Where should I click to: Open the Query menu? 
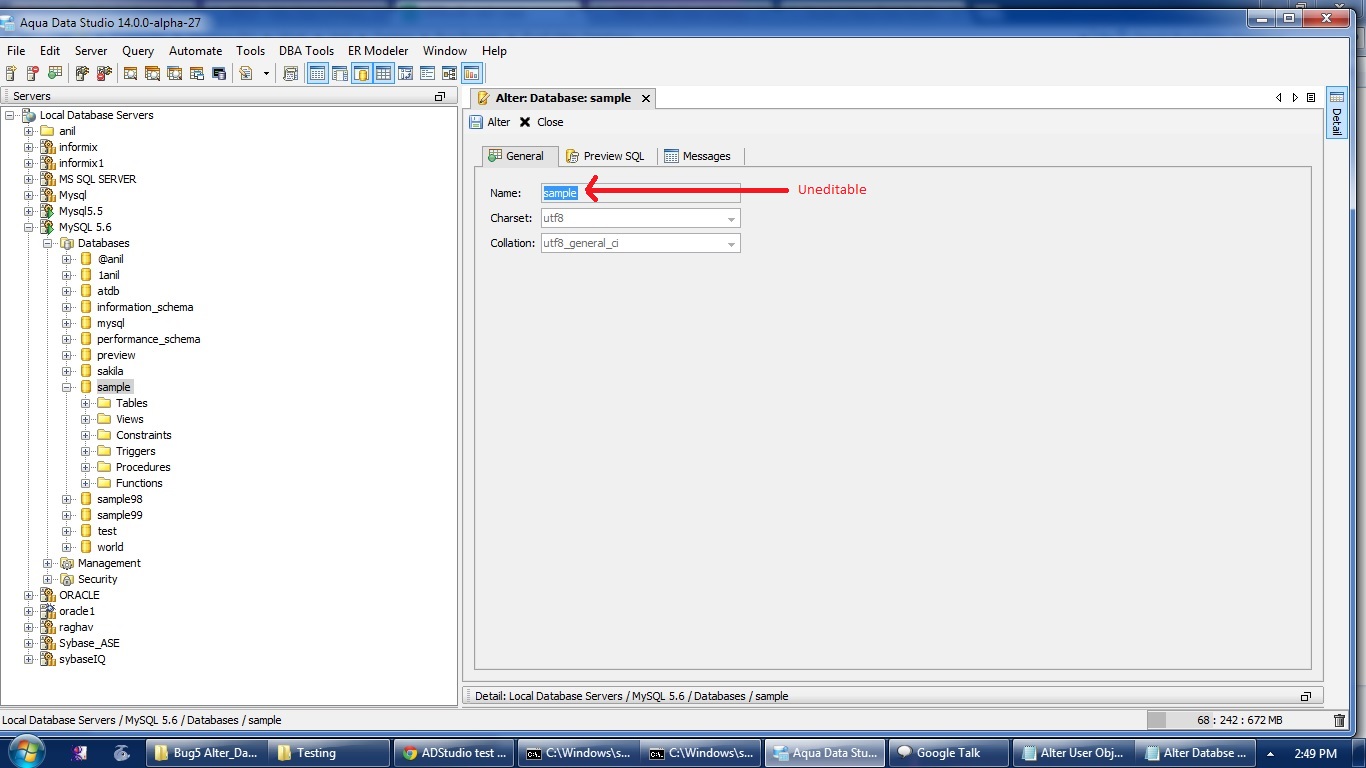coord(138,50)
